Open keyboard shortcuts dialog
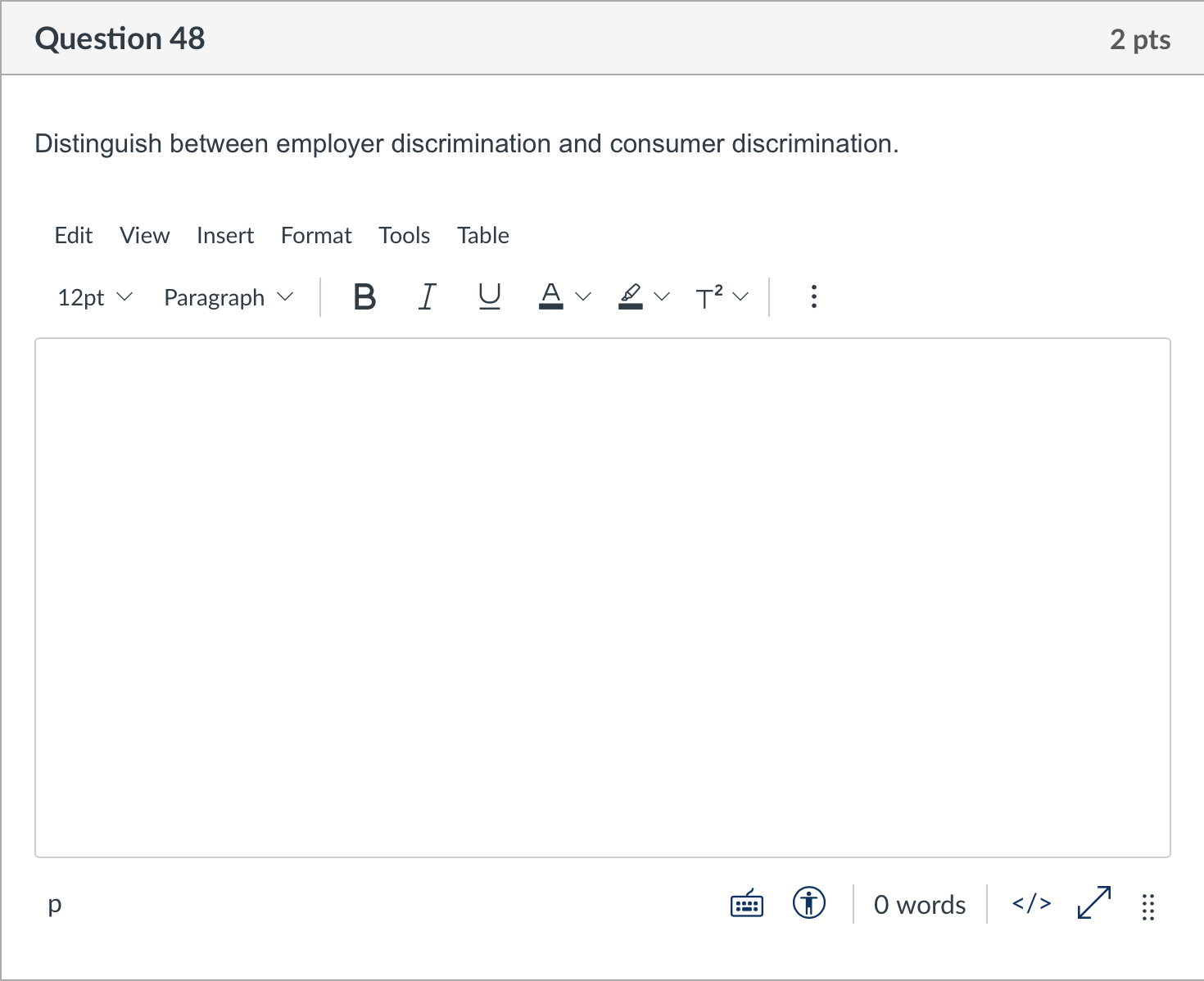This screenshot has width=1204, height=981. click(747, 904)
